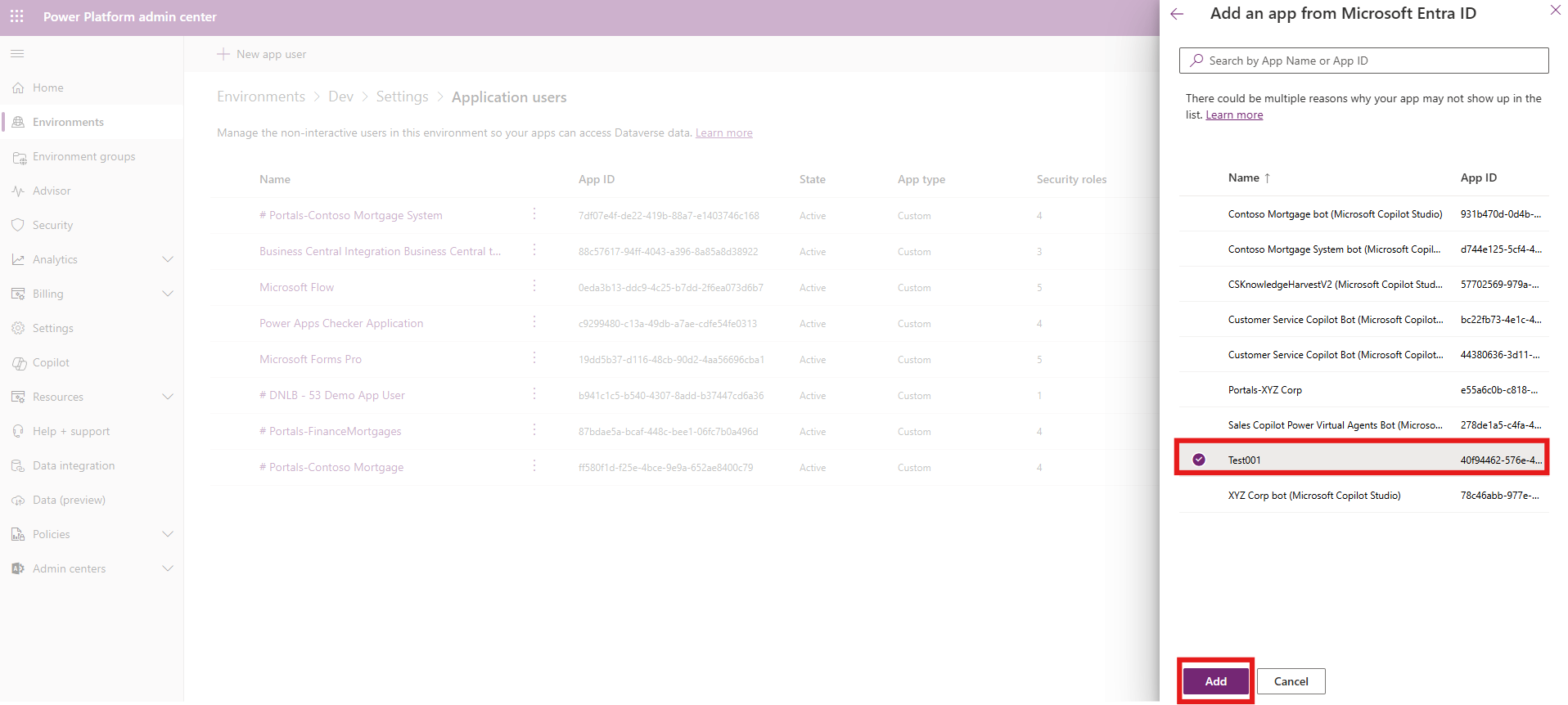Collapse the navigation hamburger menu
The image size is (1568, 705).
17,54
